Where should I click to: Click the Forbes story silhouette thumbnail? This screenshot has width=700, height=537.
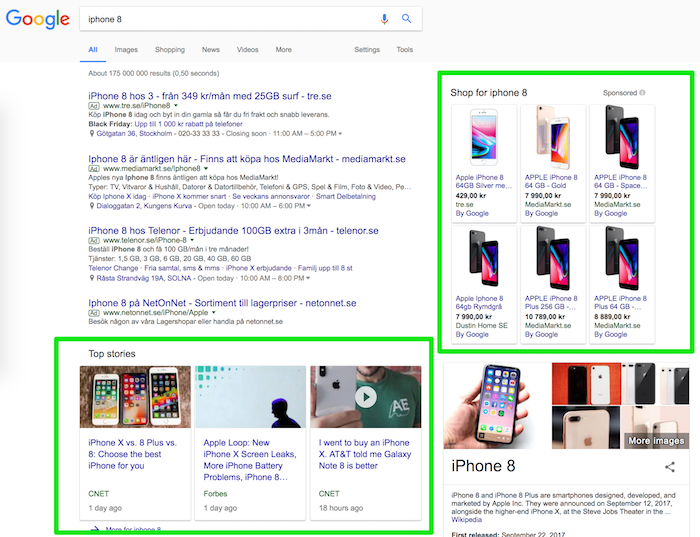tap(250, 397)
